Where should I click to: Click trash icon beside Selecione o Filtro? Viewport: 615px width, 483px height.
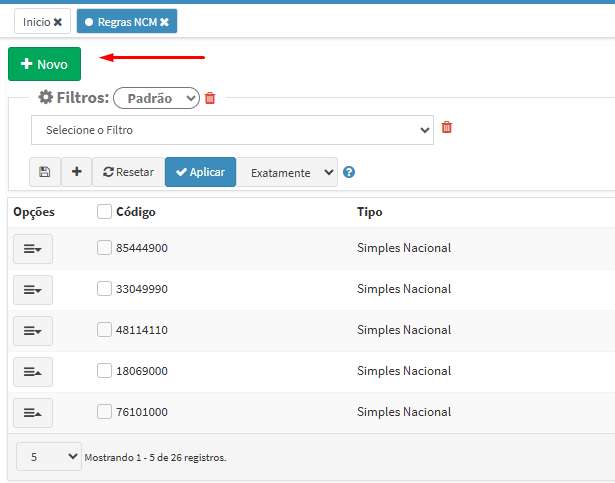pyautogui.click(x=447, y=128)
